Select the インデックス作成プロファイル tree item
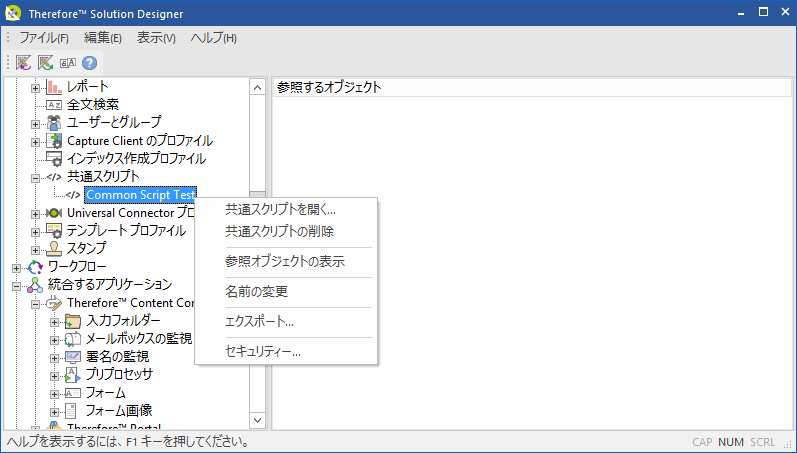 [x=136, y=159]
